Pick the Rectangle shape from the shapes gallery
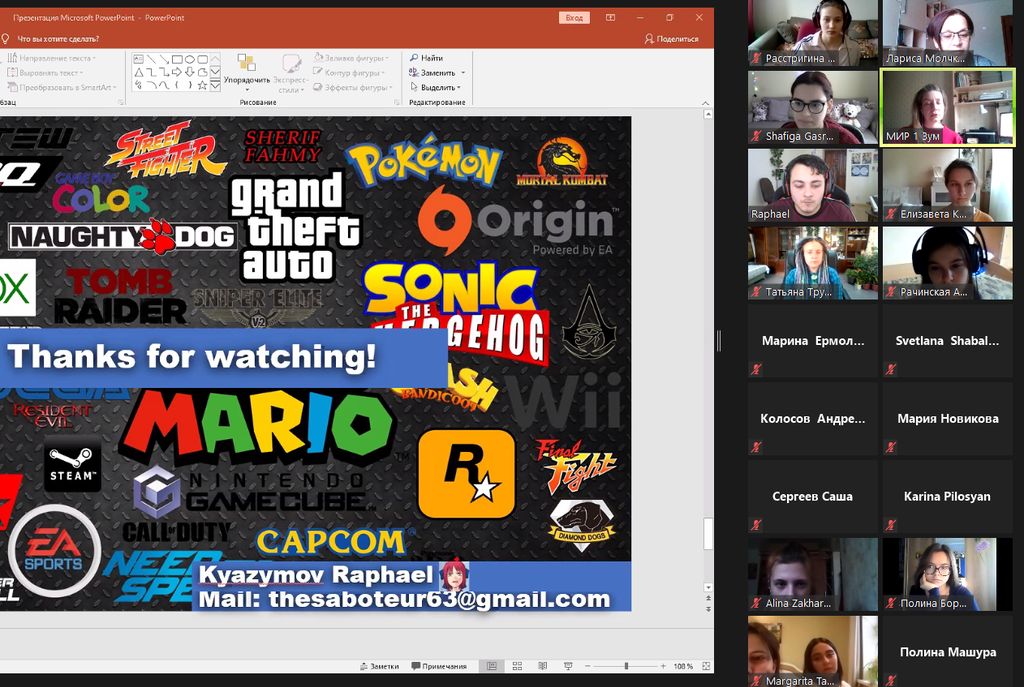The height and width of the screenshot is (687, 1024). 178,59
